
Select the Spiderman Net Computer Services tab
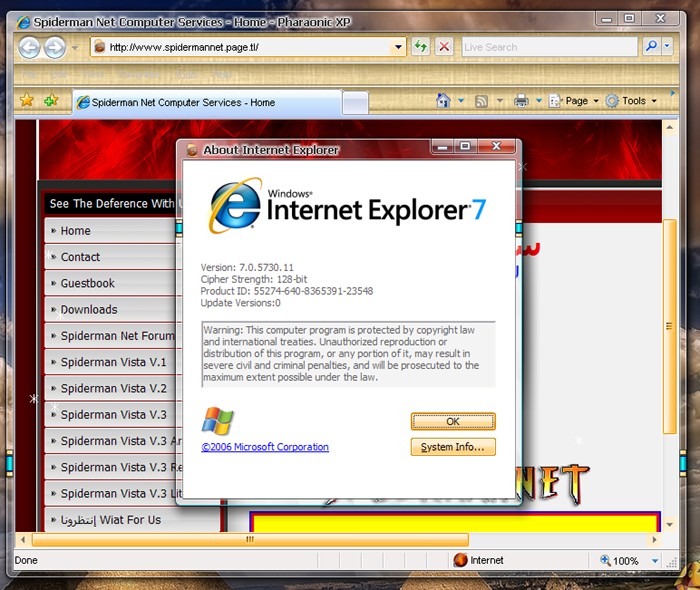[x=207, y=102]
